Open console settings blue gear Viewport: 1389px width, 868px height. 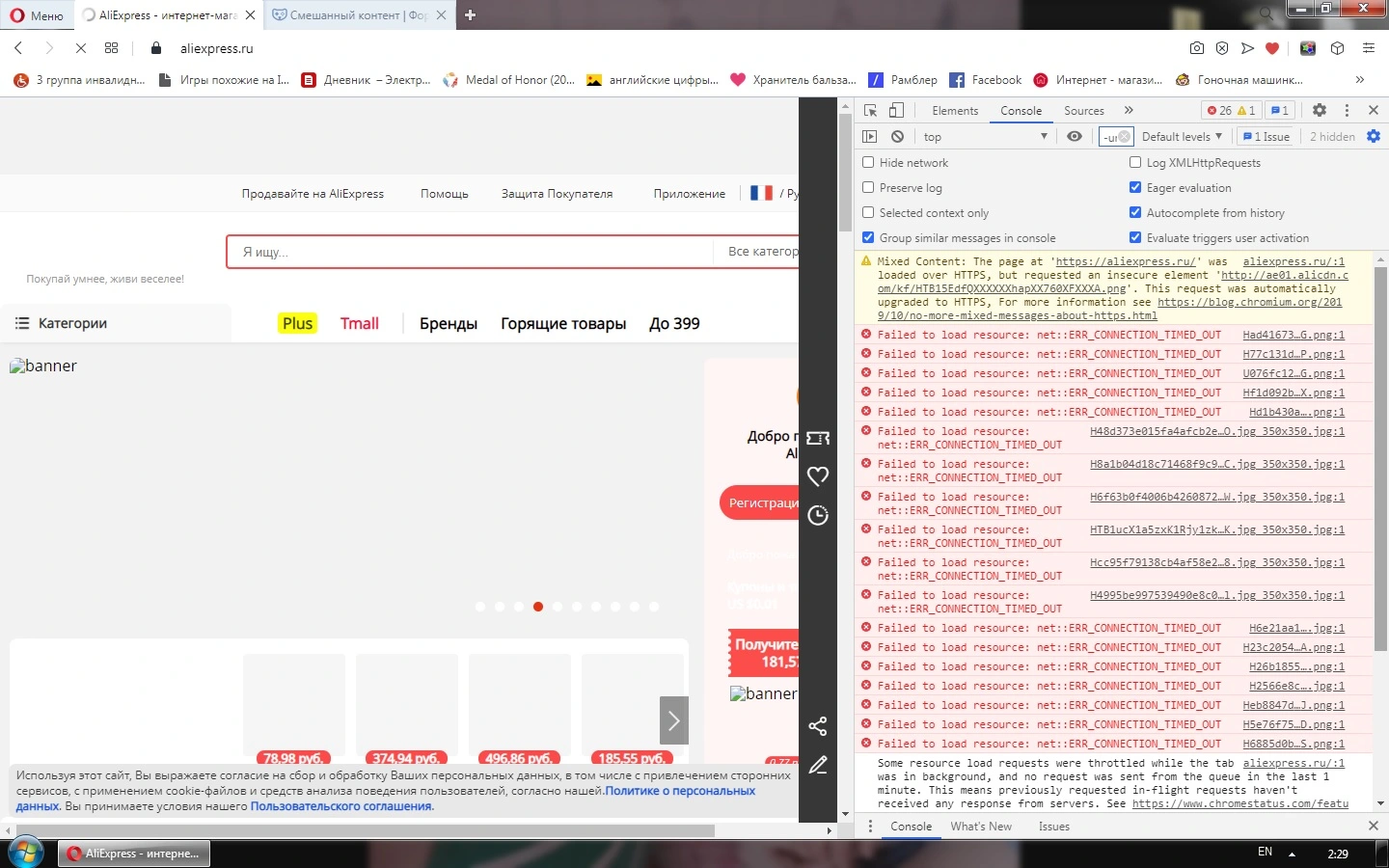tap(1374, 137)
